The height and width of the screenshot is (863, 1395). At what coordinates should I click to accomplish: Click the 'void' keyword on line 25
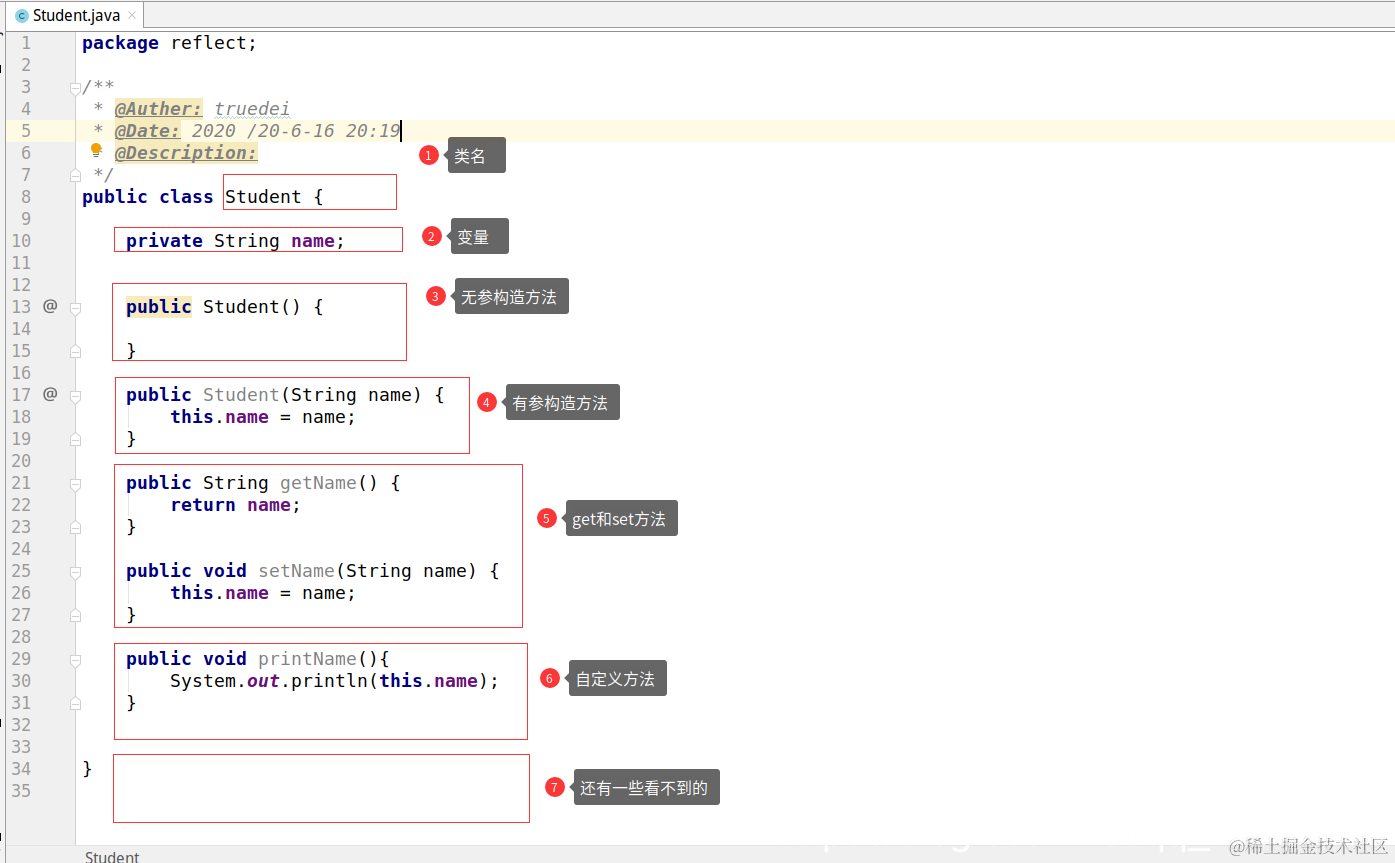(225, 571)
